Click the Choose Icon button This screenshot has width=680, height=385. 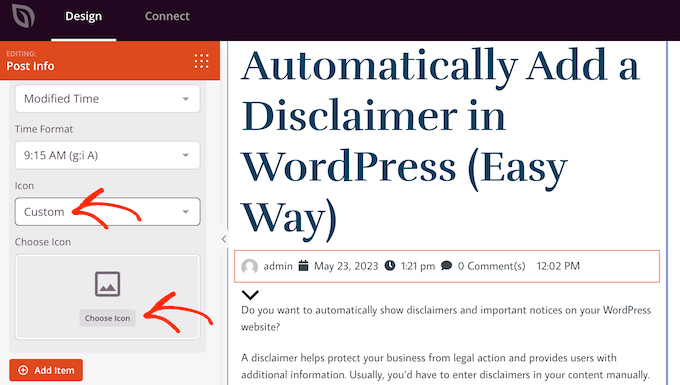pos(108,318)
